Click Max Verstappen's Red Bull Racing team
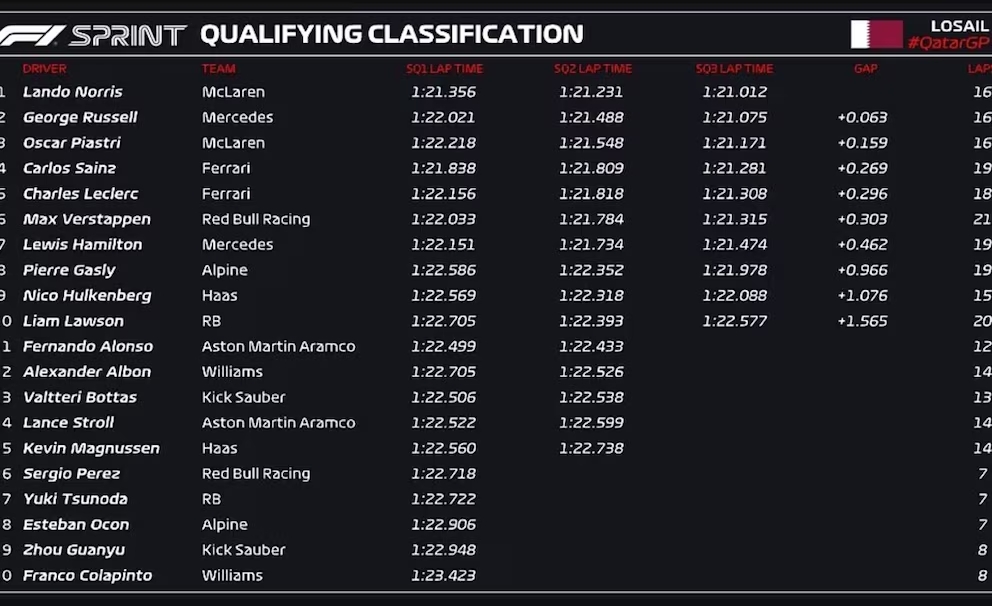Viewport: 992px width, 606px height. [256, 220]
